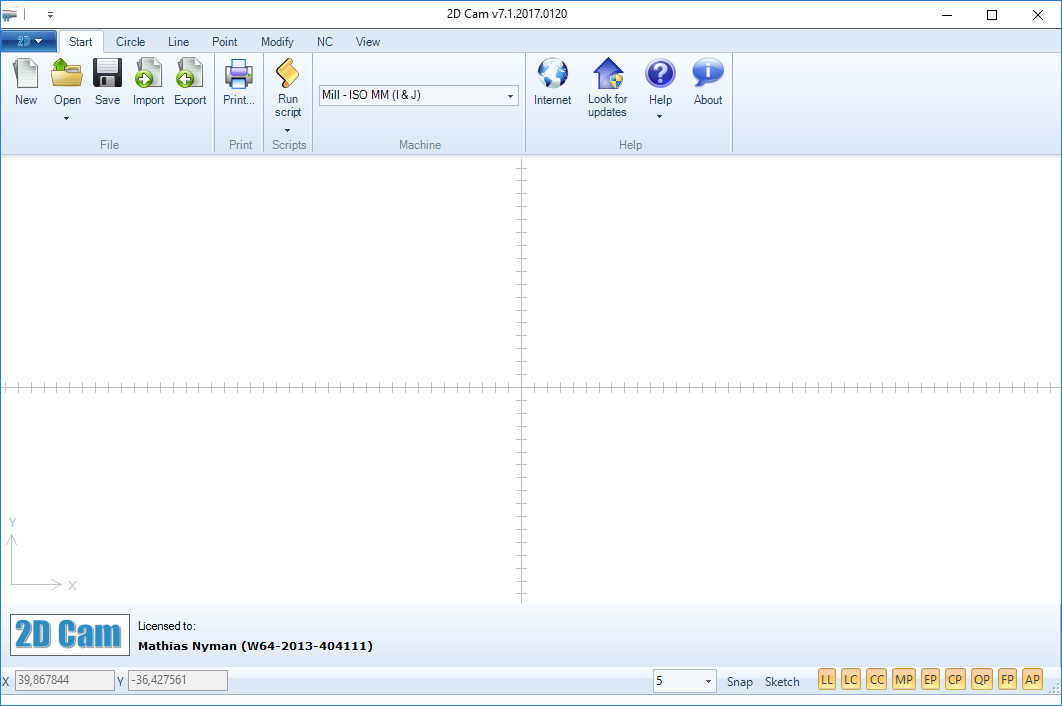Toggle the EP snap mode

(930, 680)
